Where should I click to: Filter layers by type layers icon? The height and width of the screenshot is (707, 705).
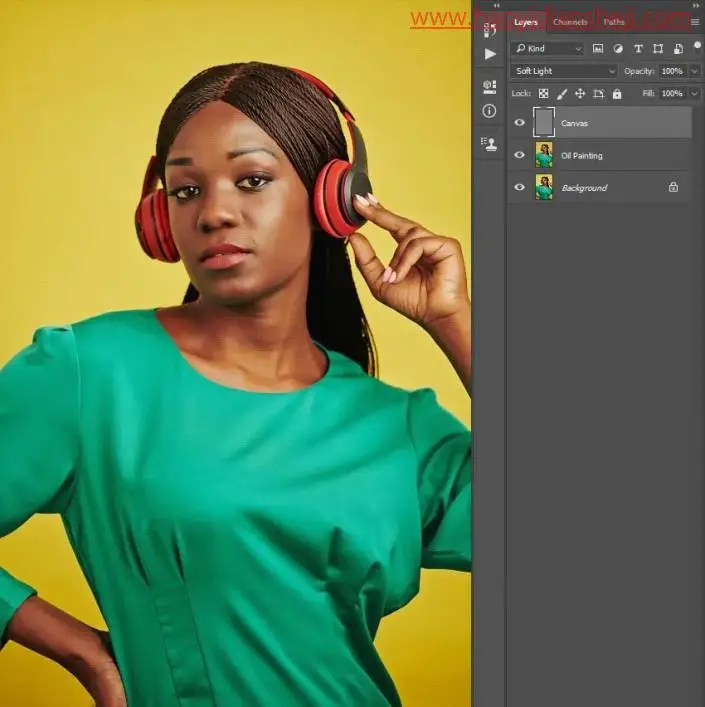tap(638, 49)
